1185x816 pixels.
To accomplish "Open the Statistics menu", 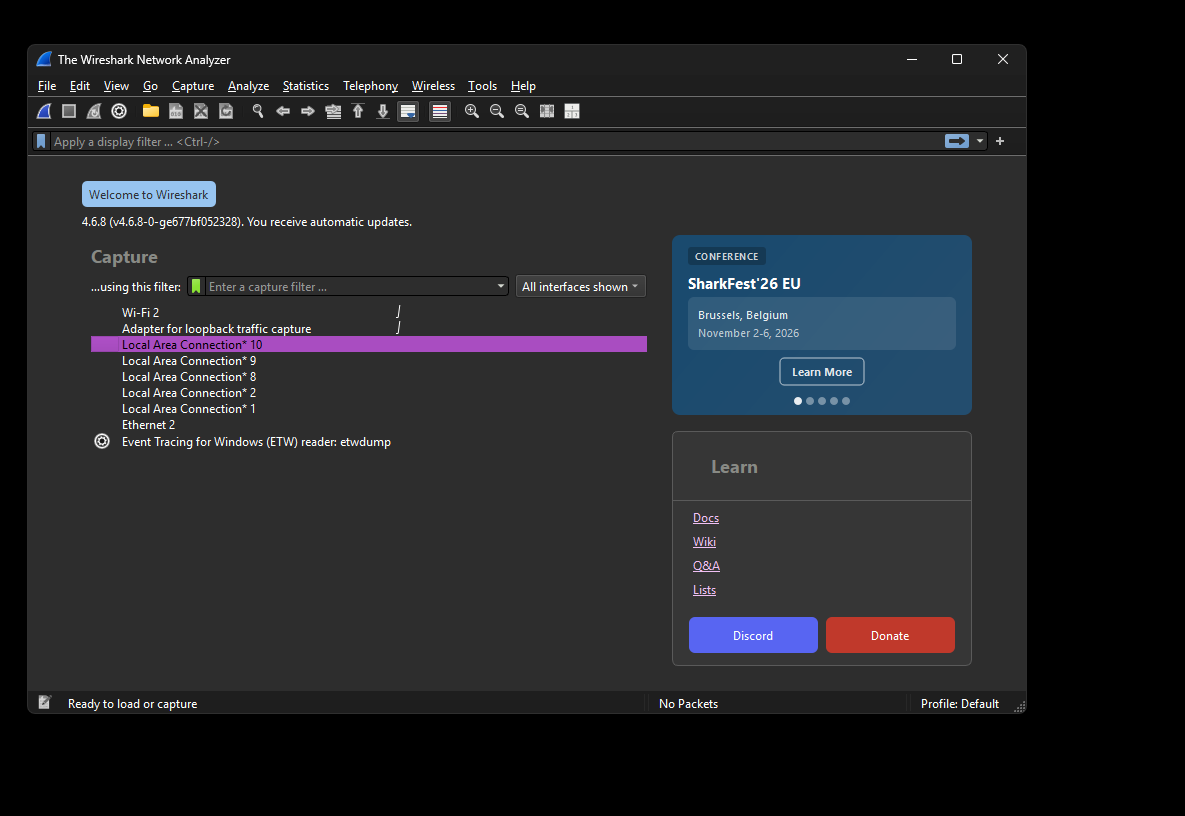I will [305, 86].
